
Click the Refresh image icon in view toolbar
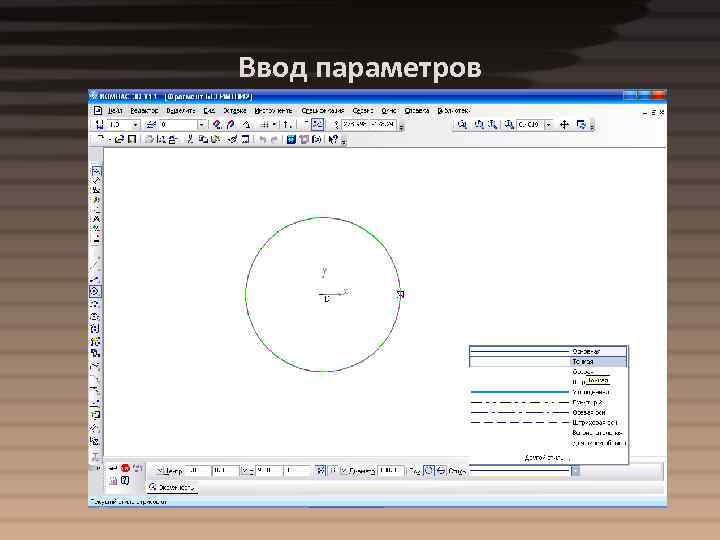(581, 124)
